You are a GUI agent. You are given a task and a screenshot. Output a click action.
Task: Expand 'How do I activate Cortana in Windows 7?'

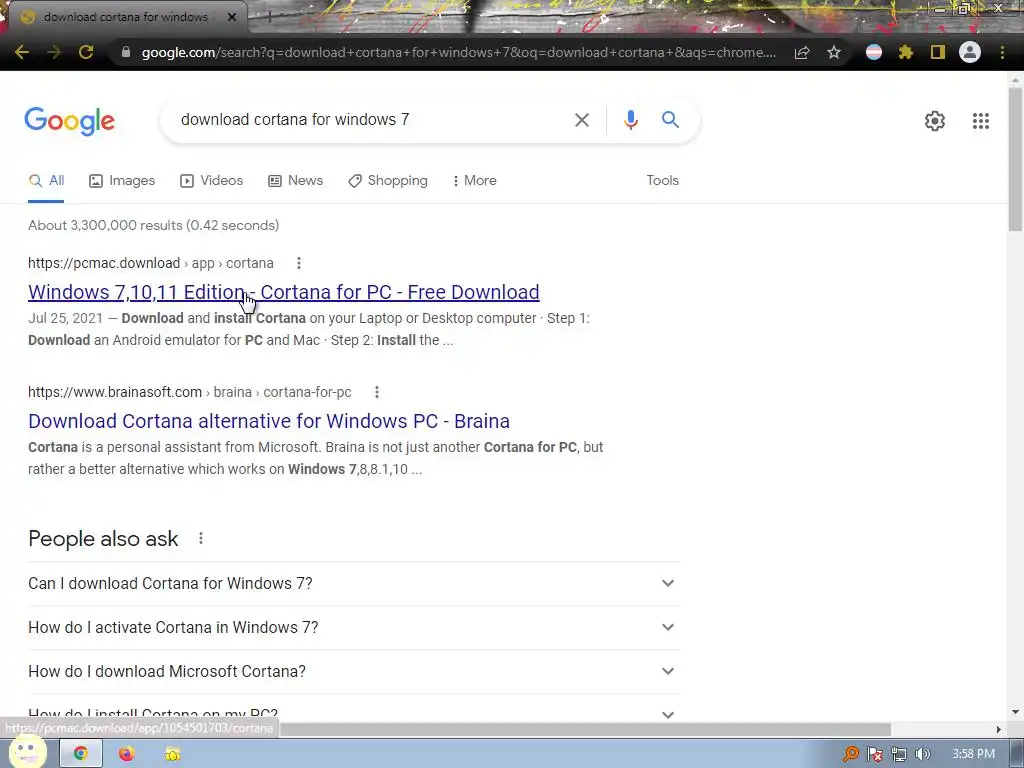point(354,627)
